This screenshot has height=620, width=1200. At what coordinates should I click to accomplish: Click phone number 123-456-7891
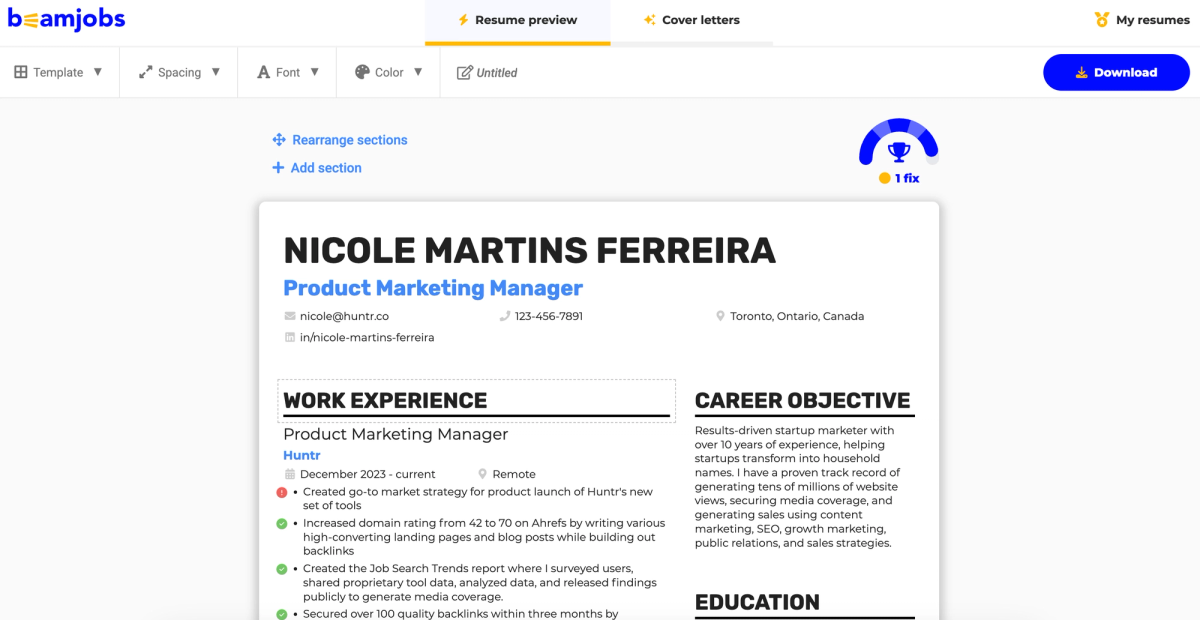[549, 316]
